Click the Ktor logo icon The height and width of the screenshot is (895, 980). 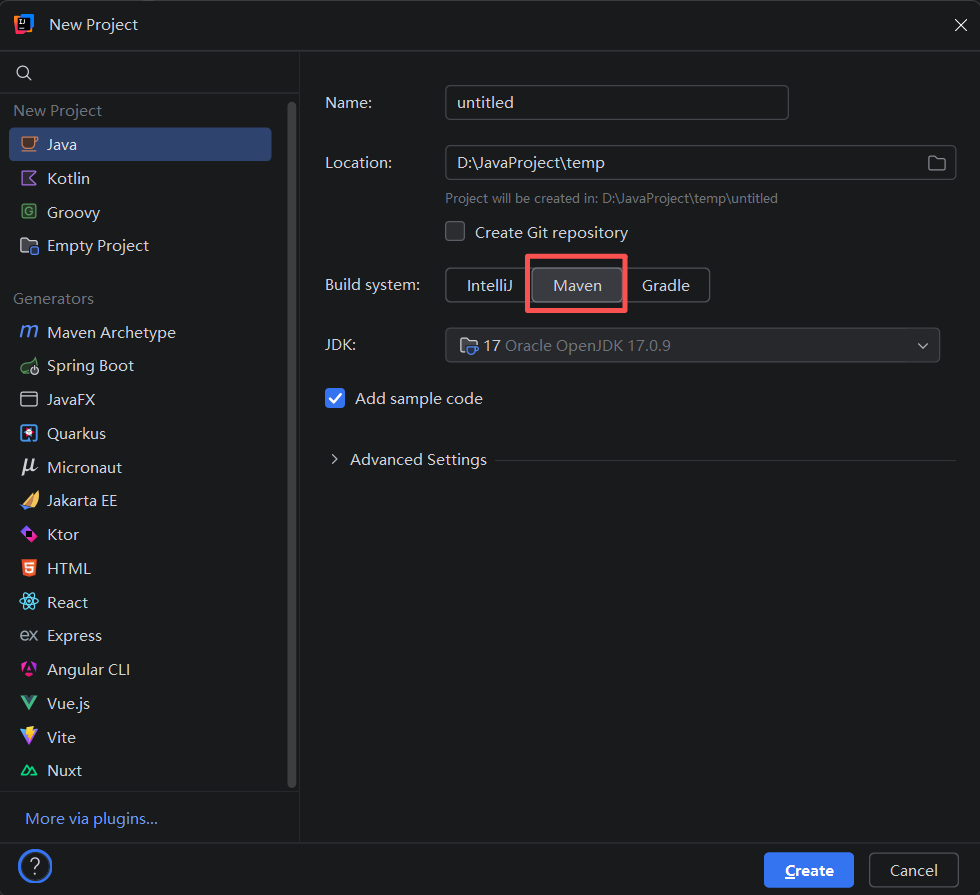29,534
